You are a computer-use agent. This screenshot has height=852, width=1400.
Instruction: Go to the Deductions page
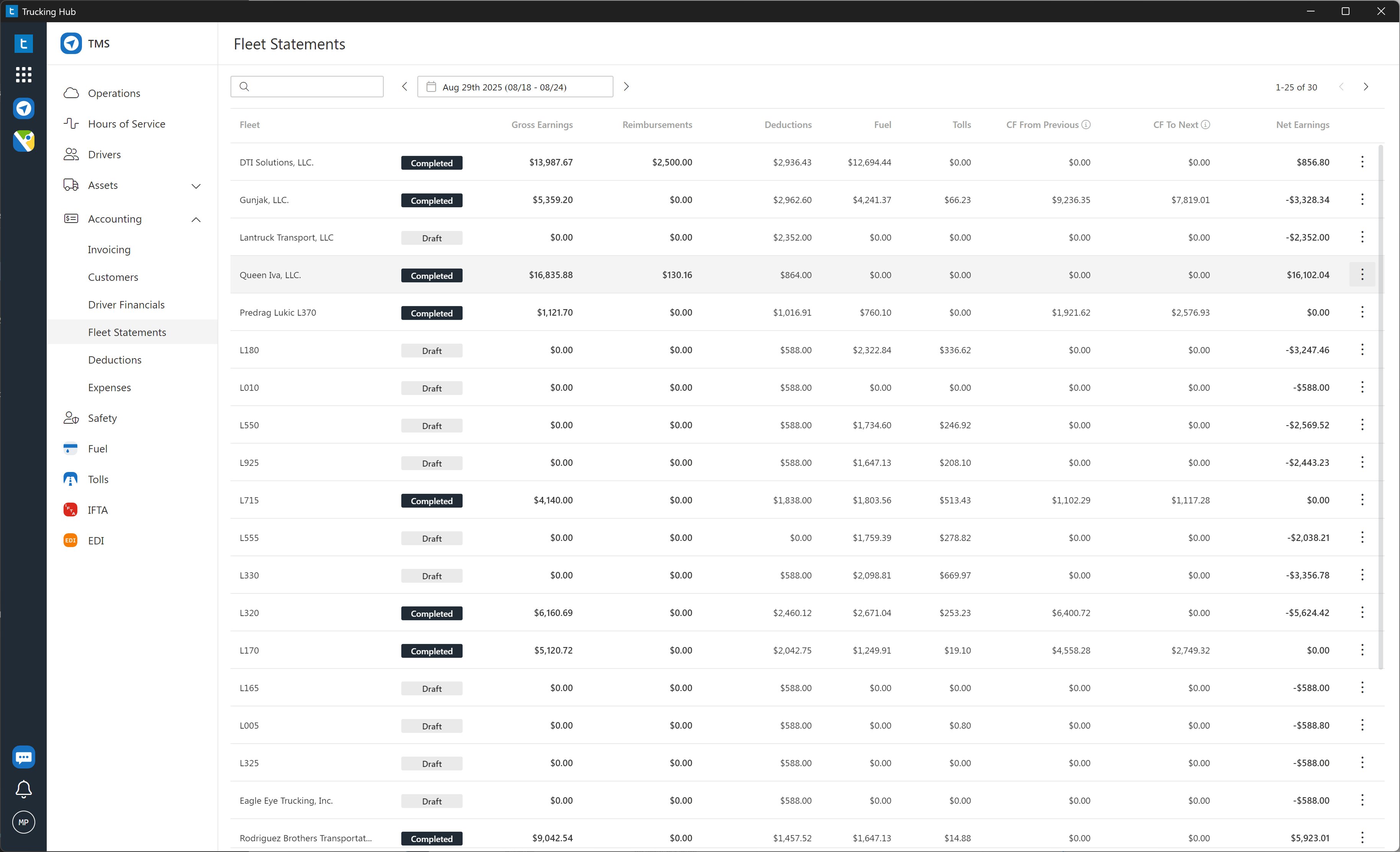[115, 360]
